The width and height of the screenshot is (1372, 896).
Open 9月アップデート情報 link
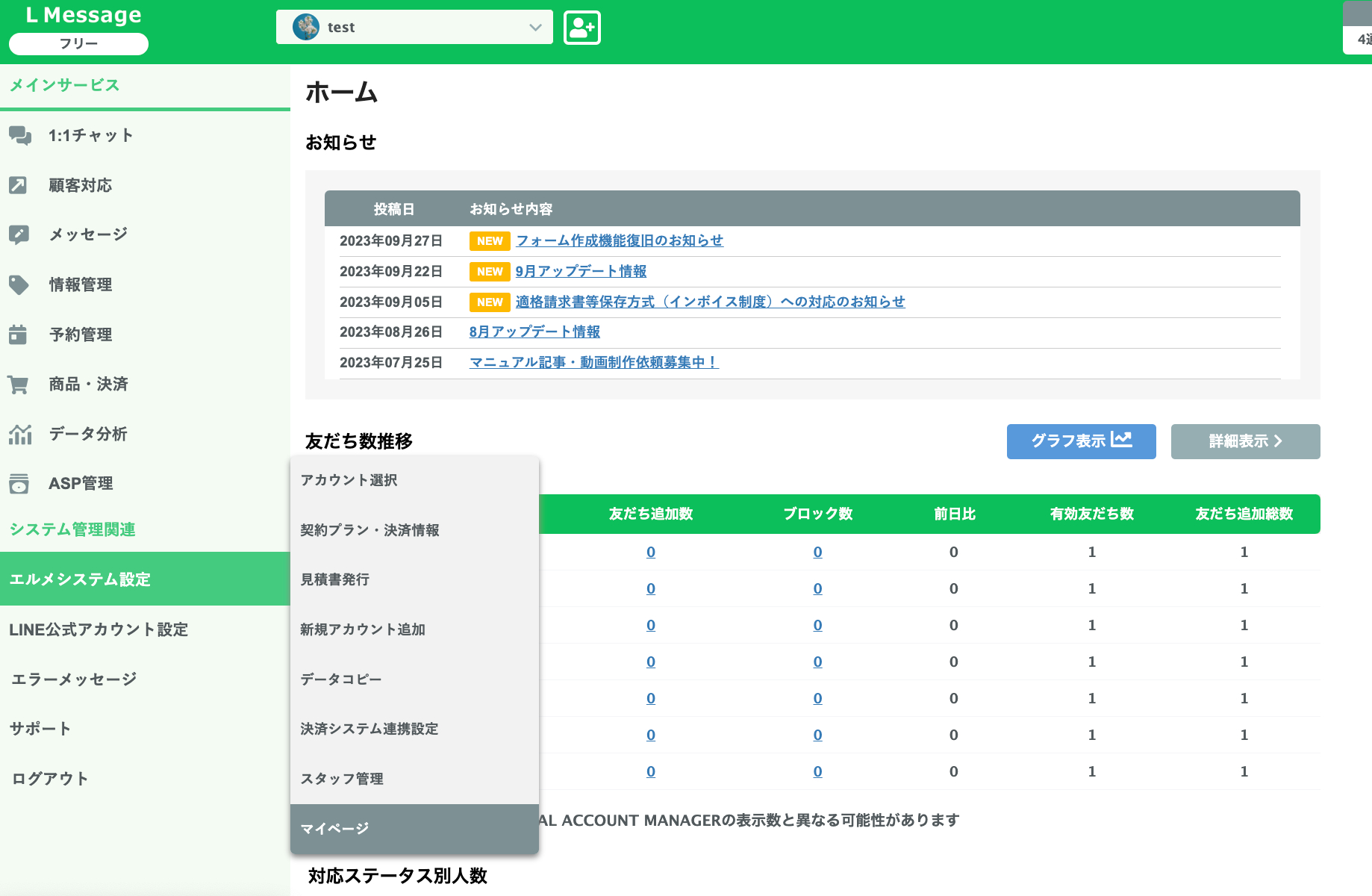pos(581,271)
